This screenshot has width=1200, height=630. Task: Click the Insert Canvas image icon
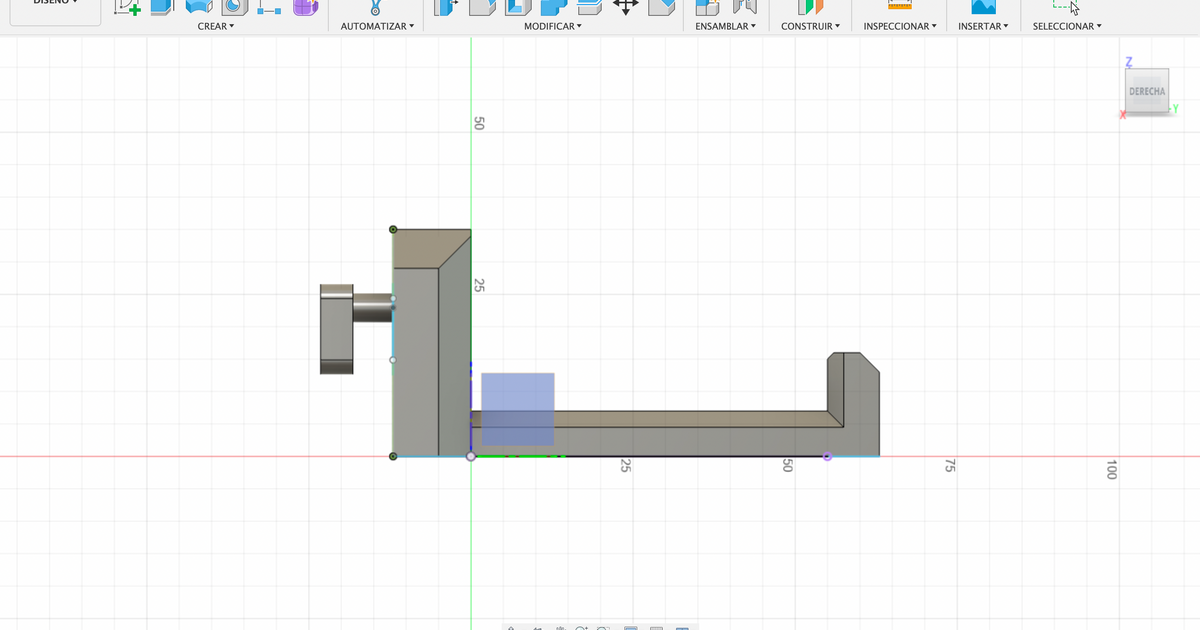(x=983, y=8)
